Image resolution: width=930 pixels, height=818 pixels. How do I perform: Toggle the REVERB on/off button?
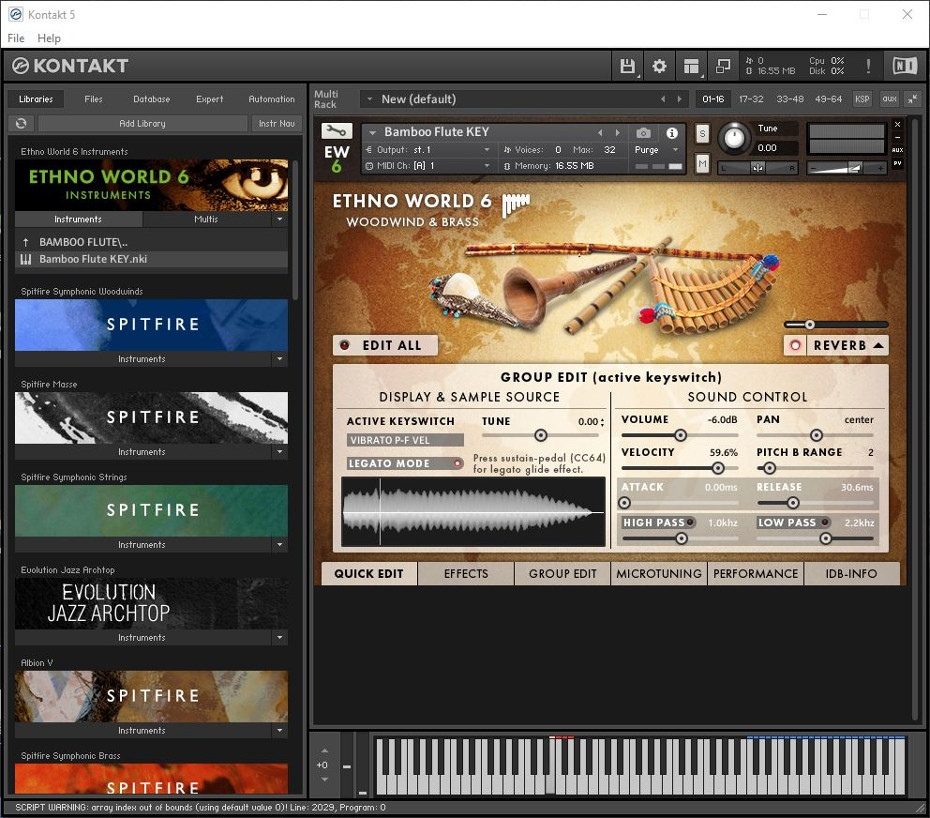click(x=795, y=345)
